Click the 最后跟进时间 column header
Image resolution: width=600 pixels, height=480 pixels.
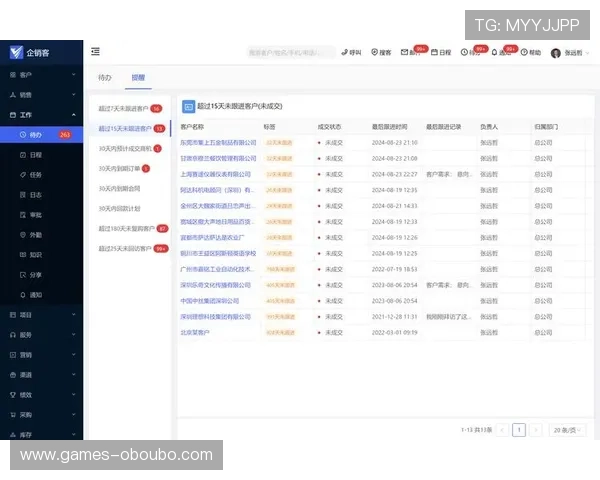(x=390, y=127)
